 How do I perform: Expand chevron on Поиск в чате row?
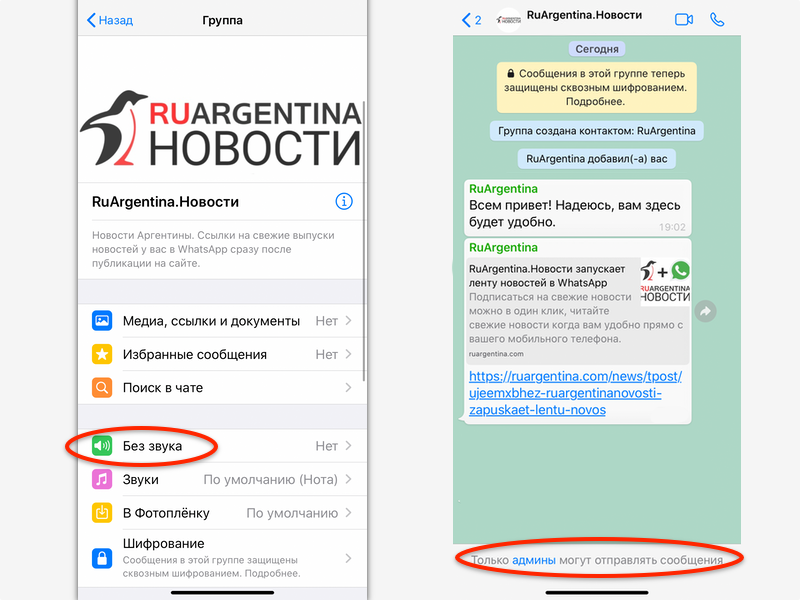348,388
